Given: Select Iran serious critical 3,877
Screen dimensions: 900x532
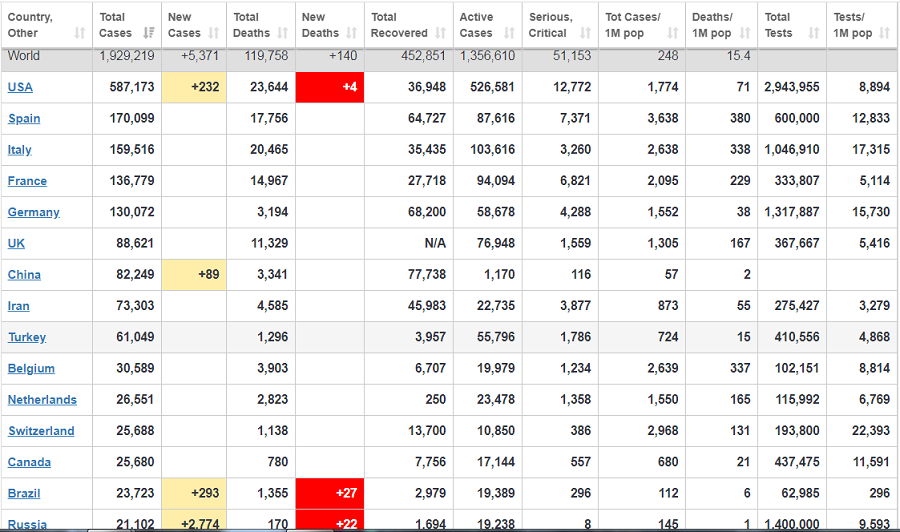Looking at the screenshot, I should 576,306.
